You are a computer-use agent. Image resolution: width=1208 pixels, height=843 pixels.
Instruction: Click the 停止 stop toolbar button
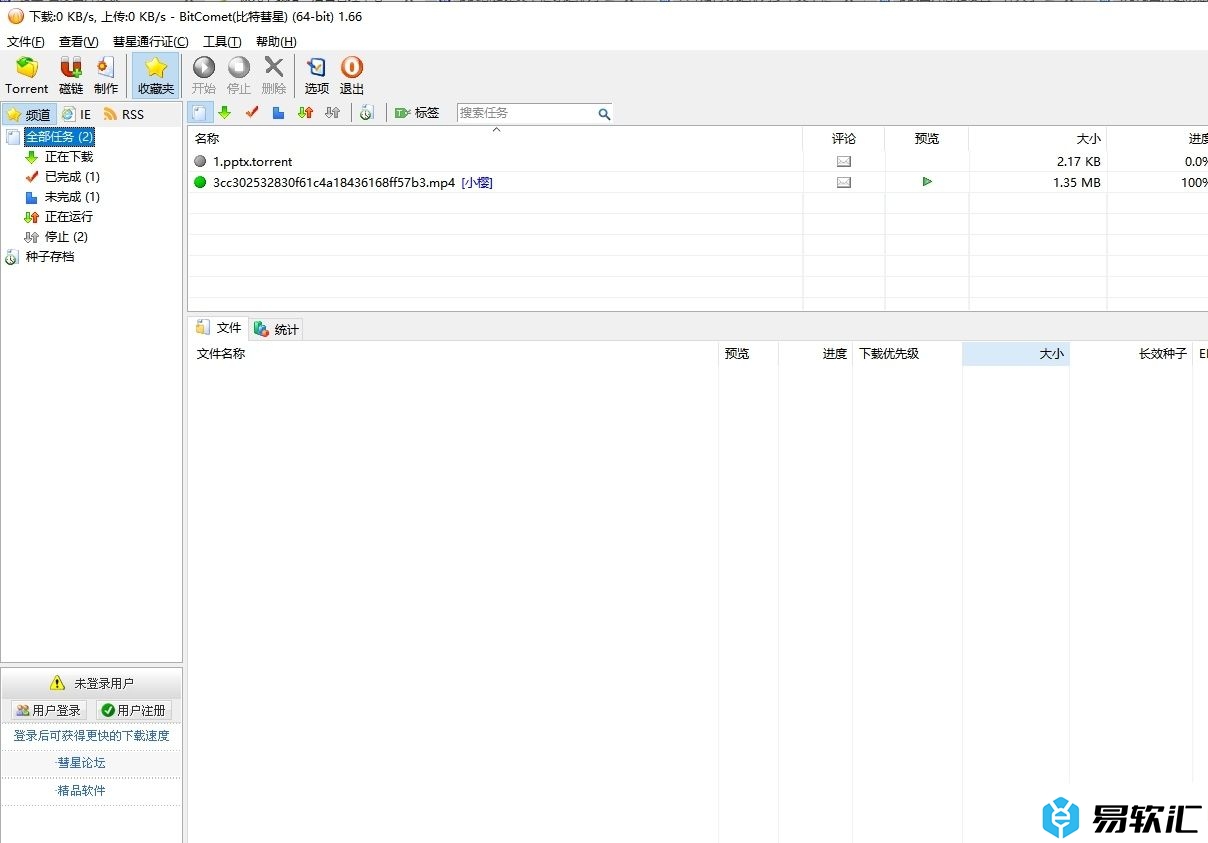(x=239, y=76)
